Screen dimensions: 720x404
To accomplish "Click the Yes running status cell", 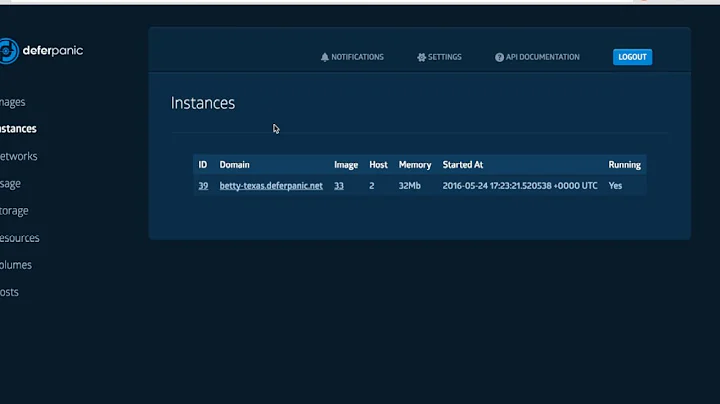I will [615, 185].
